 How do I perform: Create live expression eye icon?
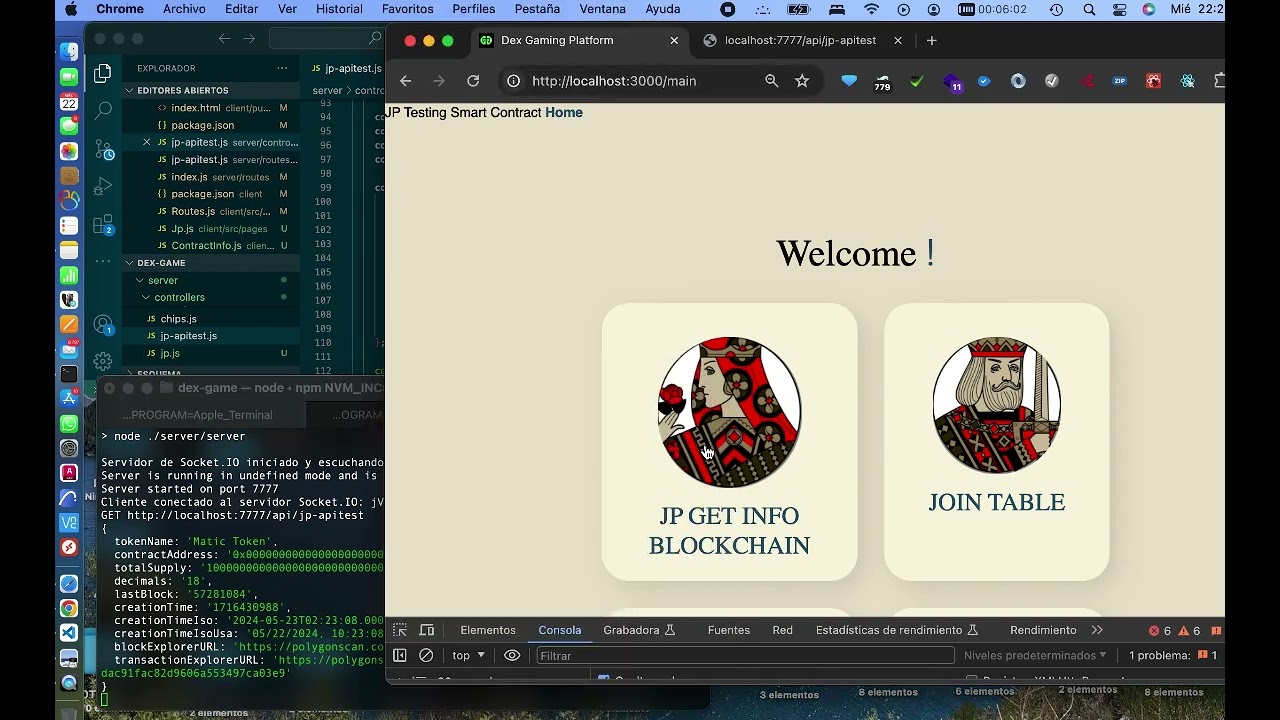pos(512,655)
